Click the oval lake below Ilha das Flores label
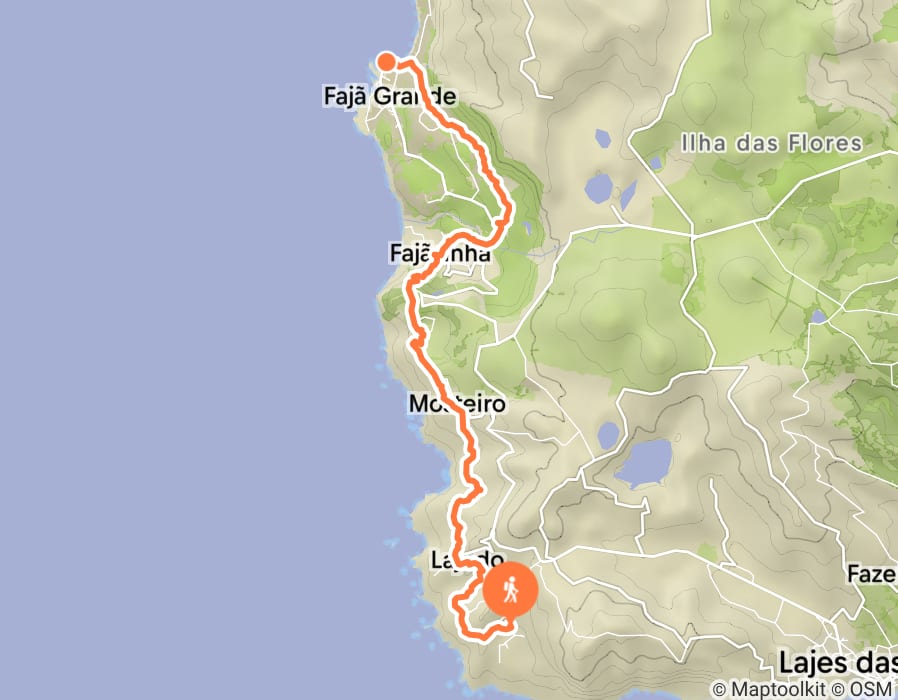Screen dimensions: 898x700 [599, 188]
